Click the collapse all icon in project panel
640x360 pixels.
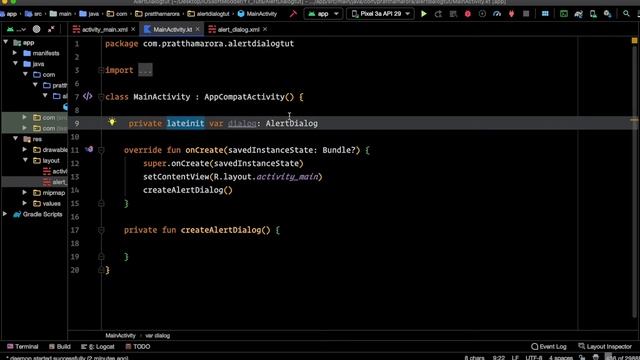coord(51,29)
